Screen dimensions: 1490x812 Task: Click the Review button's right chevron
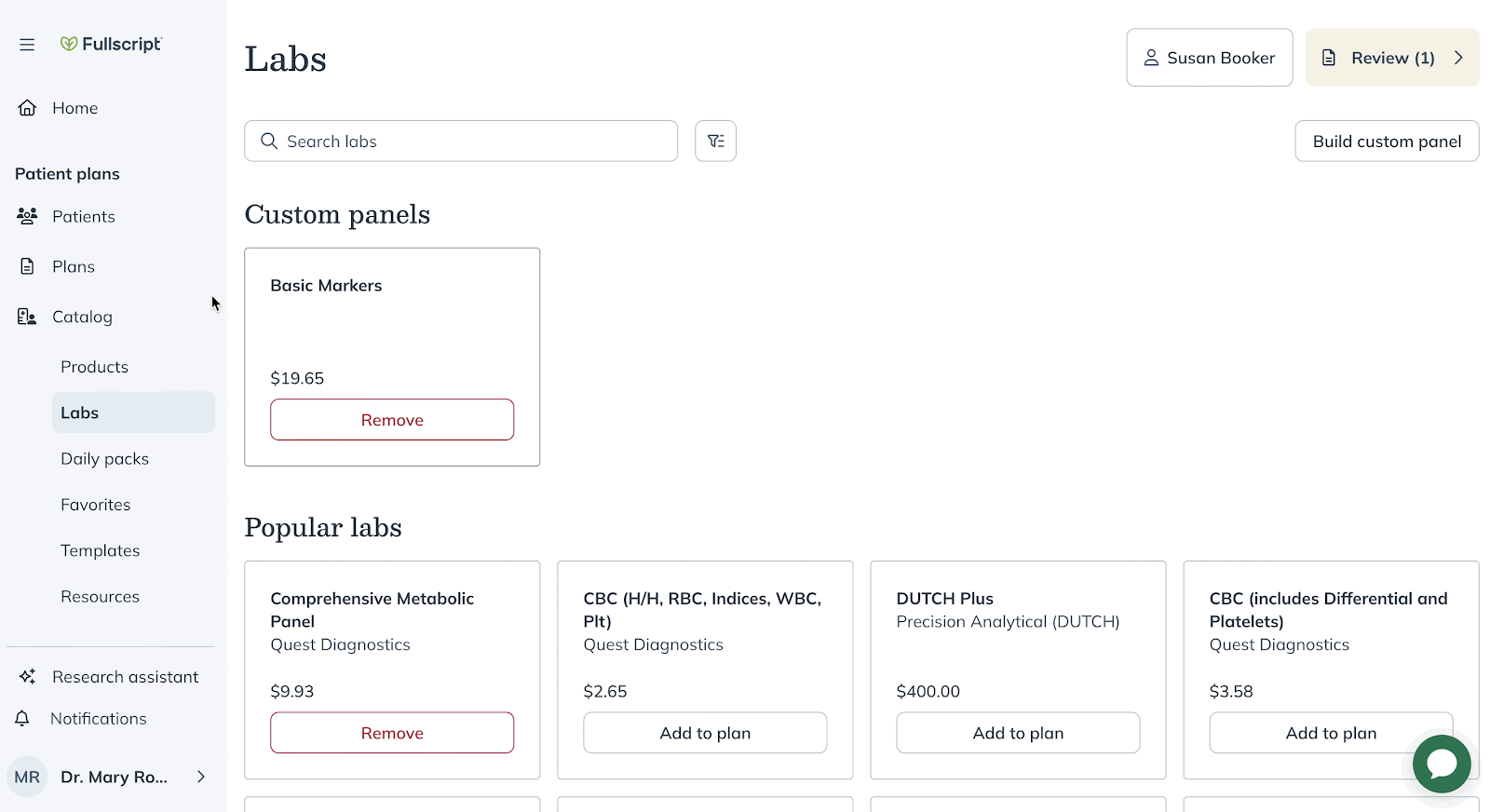[x=1458, y=58]
